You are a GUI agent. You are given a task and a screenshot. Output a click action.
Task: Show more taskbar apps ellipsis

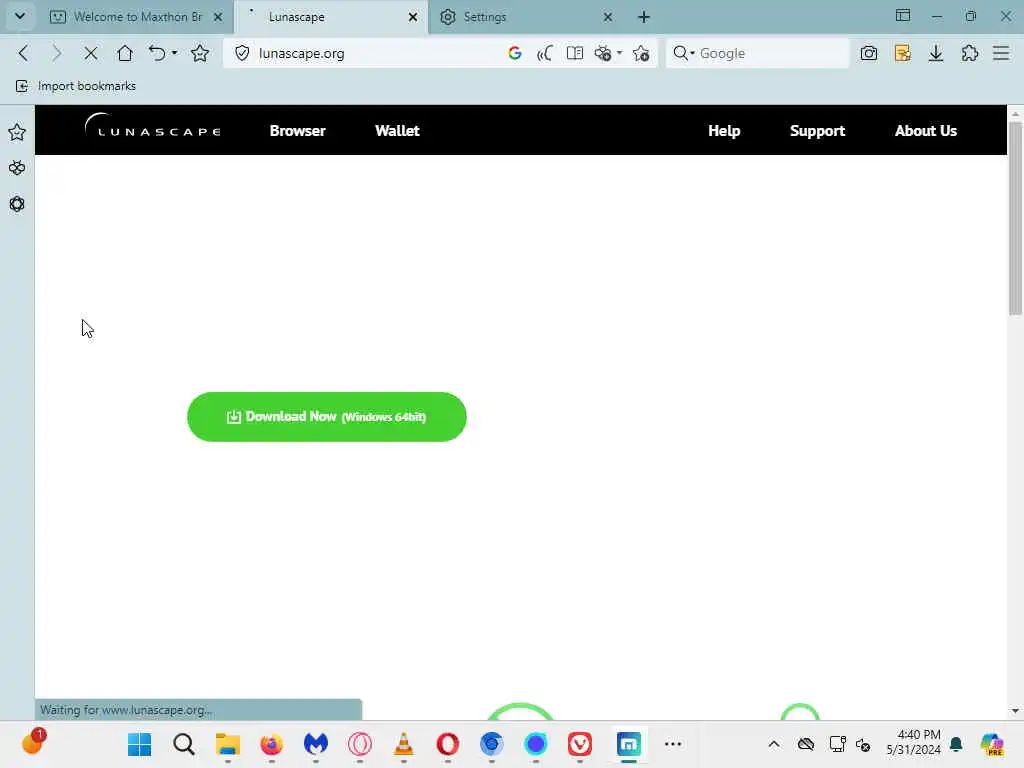tap(673, 744)
